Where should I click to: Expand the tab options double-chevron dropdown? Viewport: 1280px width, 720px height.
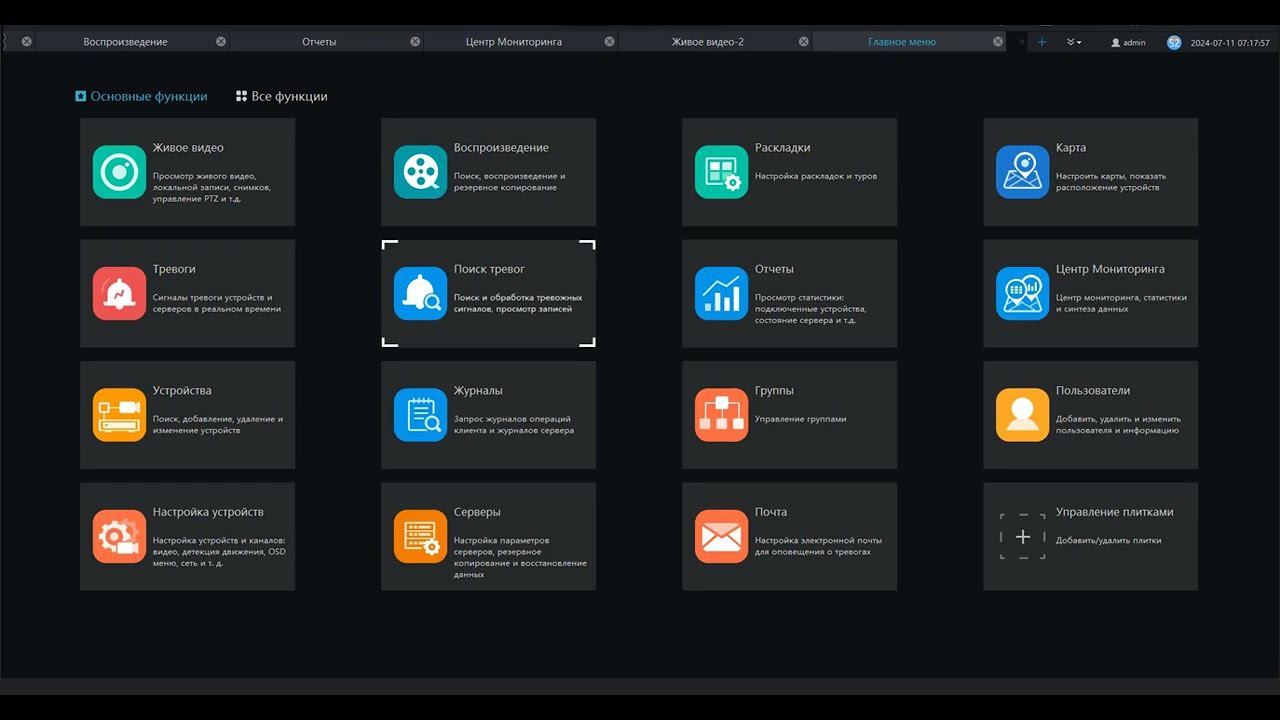pos(1074,42)
